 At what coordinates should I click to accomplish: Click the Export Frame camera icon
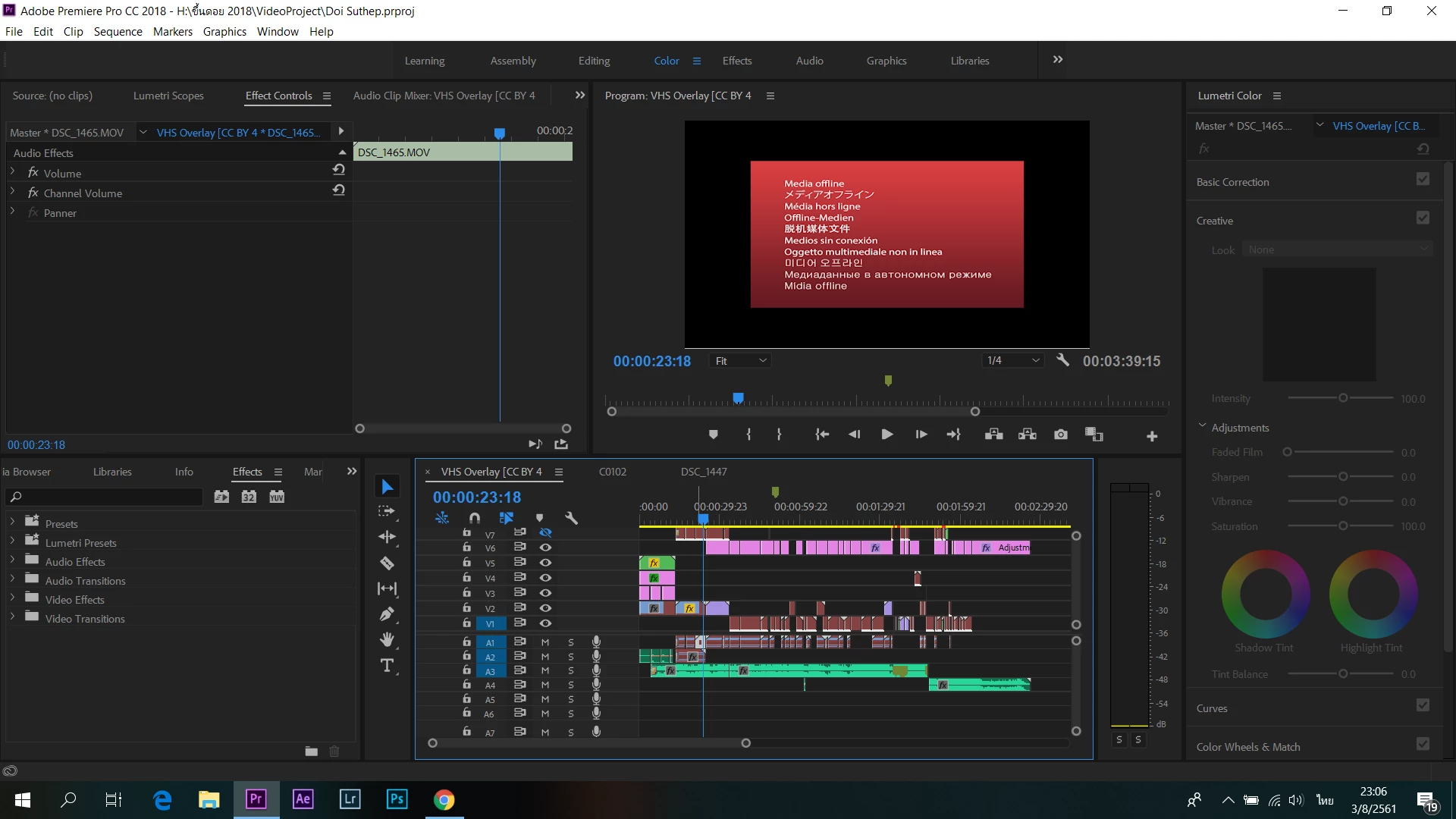1060,435
